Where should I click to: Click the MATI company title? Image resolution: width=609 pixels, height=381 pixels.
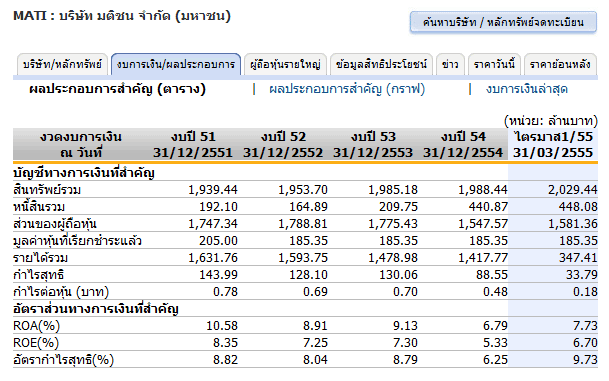click(x=122, y=16)
